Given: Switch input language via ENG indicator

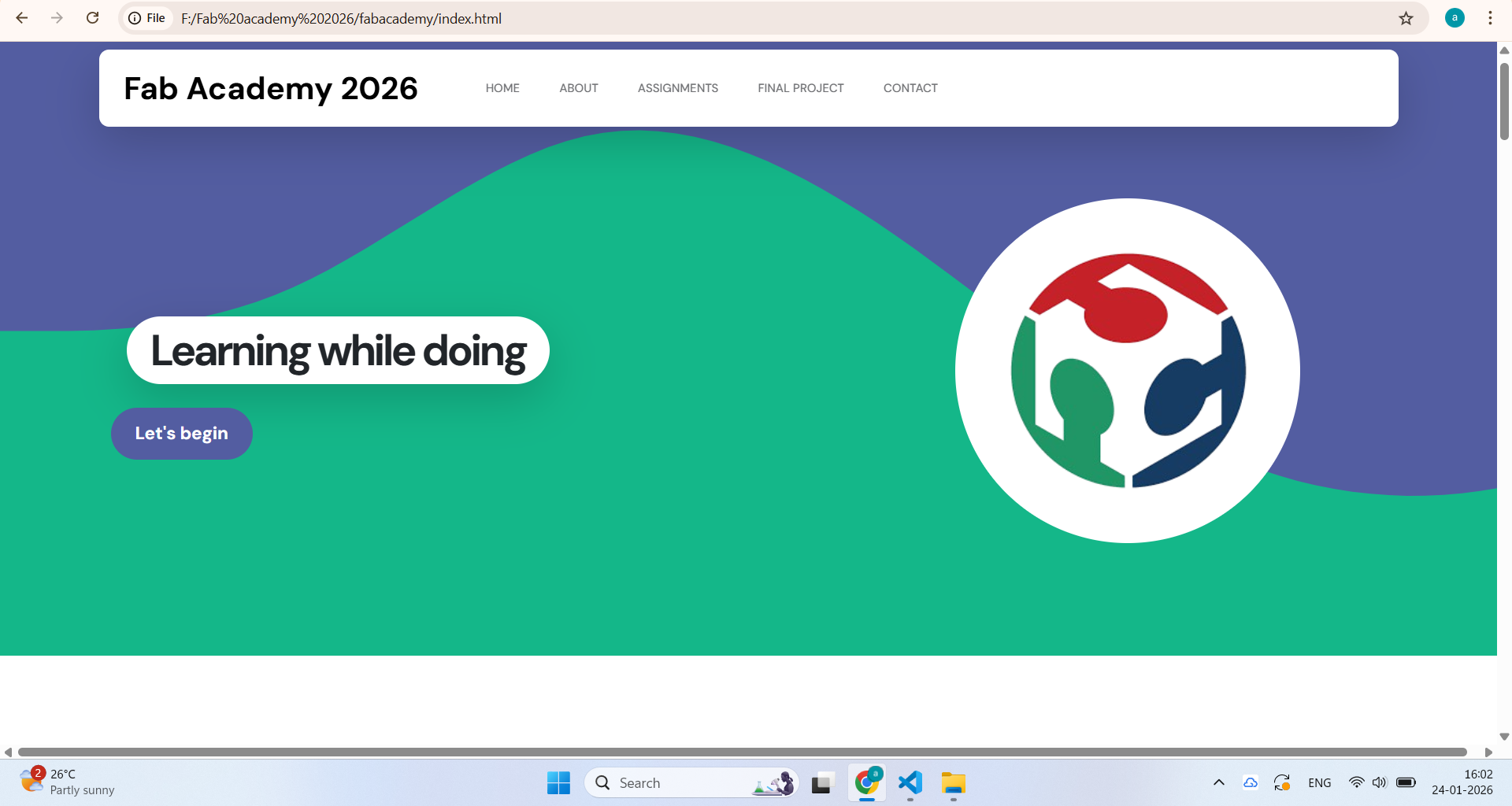Looking at the screenshot, I should [1320, 783].
